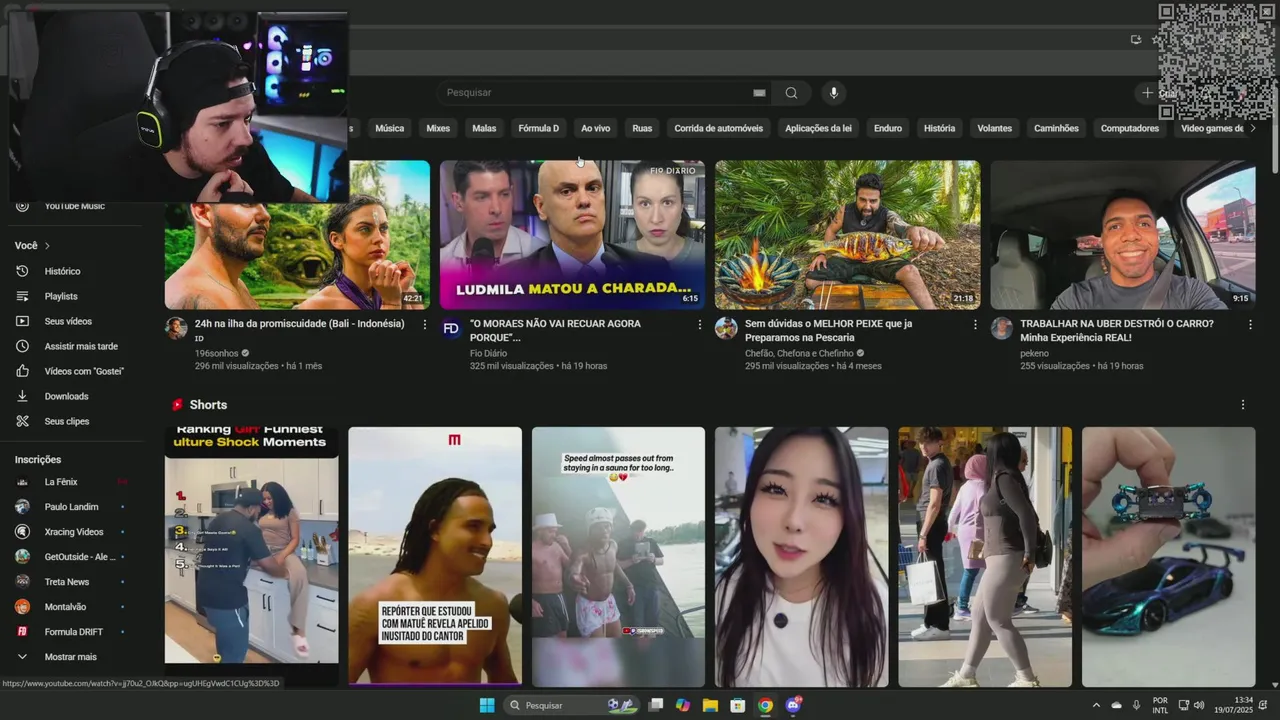The image size is (1280, 720).
Task: Select the Música filter chip
Action: pyautogui.click(x=389, y=128)
